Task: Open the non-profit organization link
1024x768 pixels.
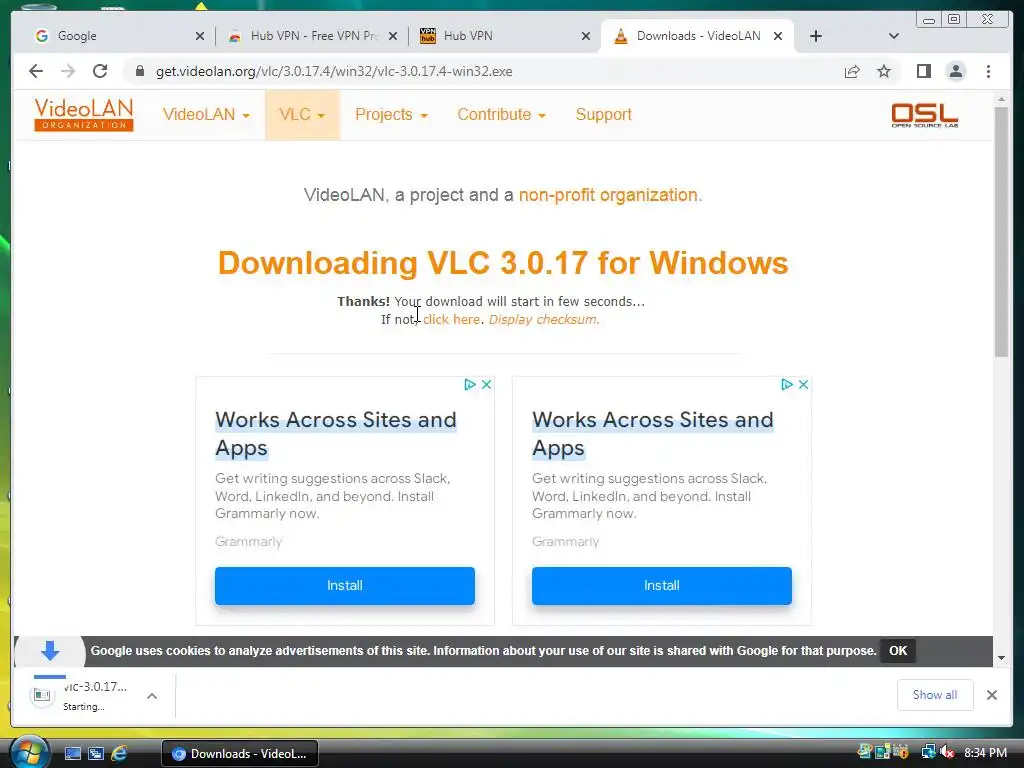Action: click(x=608, y=195)
